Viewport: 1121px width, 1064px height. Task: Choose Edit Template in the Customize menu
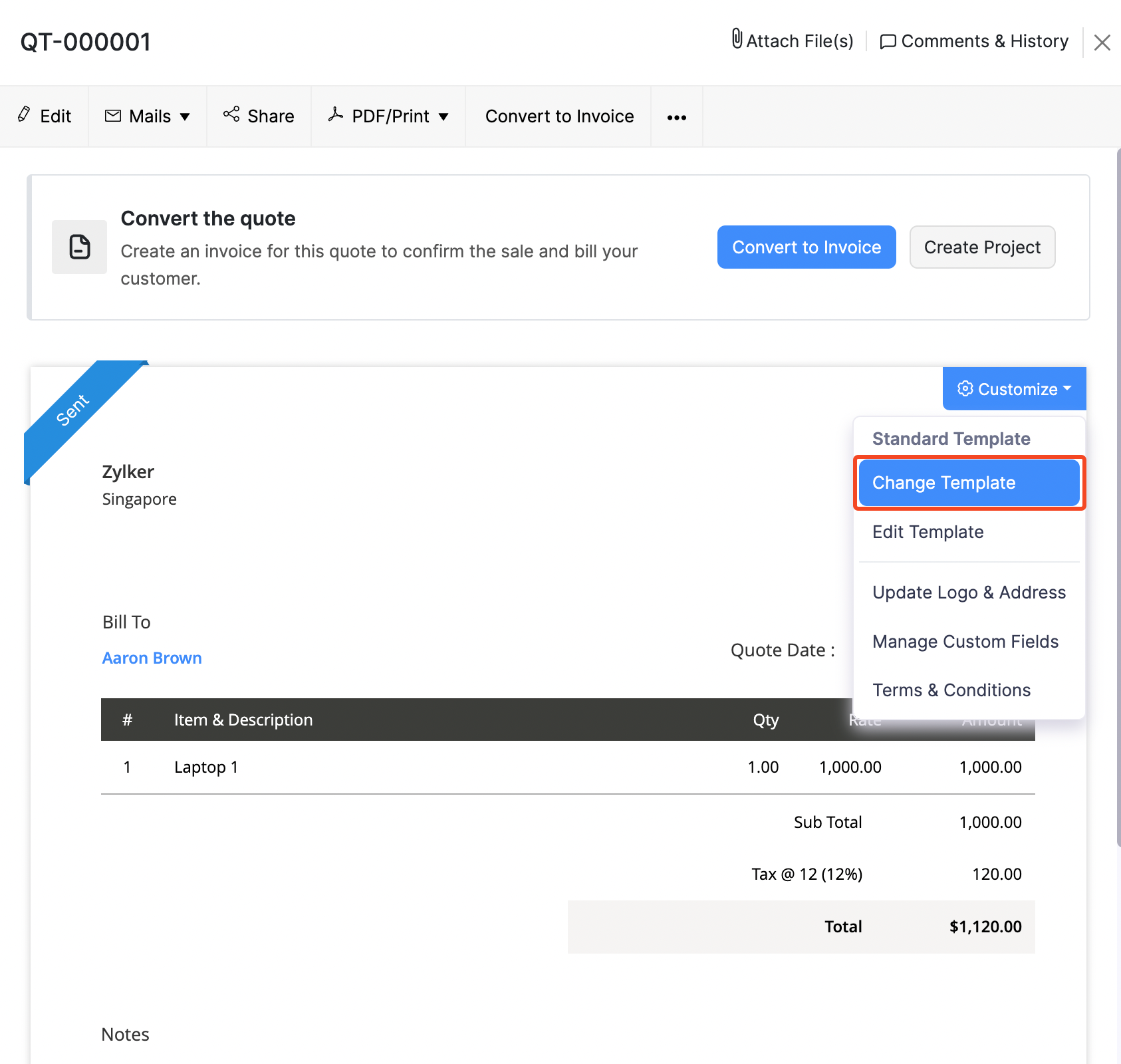928,531
